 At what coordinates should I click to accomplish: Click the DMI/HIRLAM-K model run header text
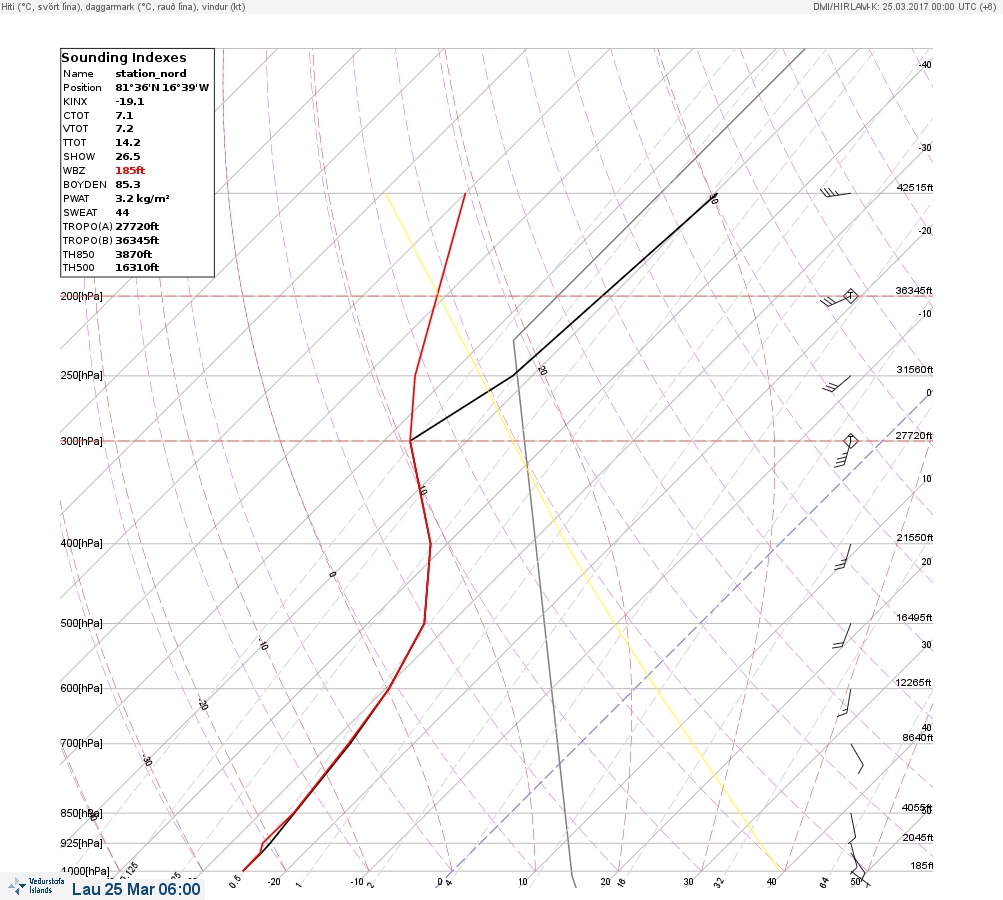[904, 6]
